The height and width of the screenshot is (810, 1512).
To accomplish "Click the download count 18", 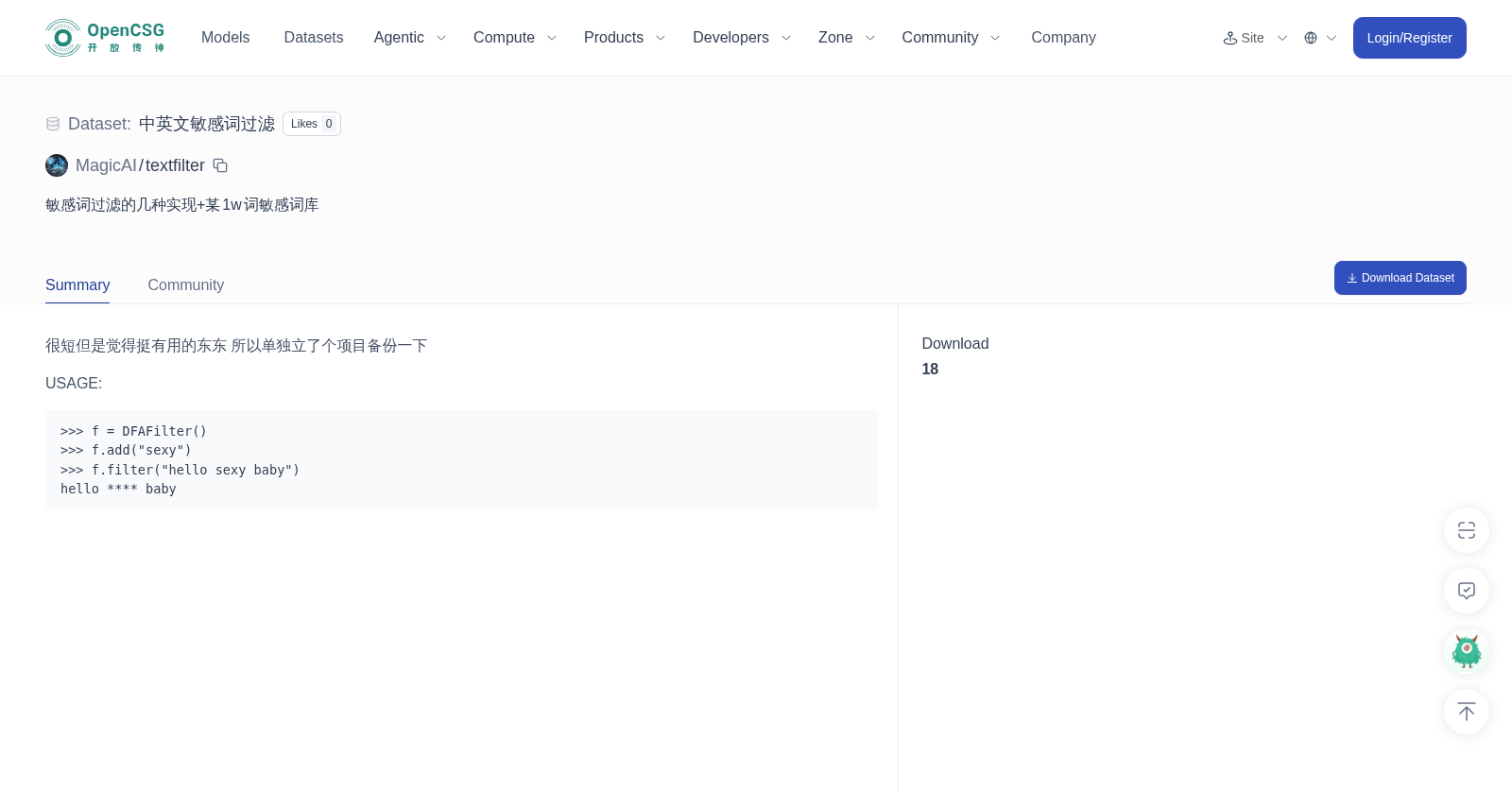I will pos(930,370).
